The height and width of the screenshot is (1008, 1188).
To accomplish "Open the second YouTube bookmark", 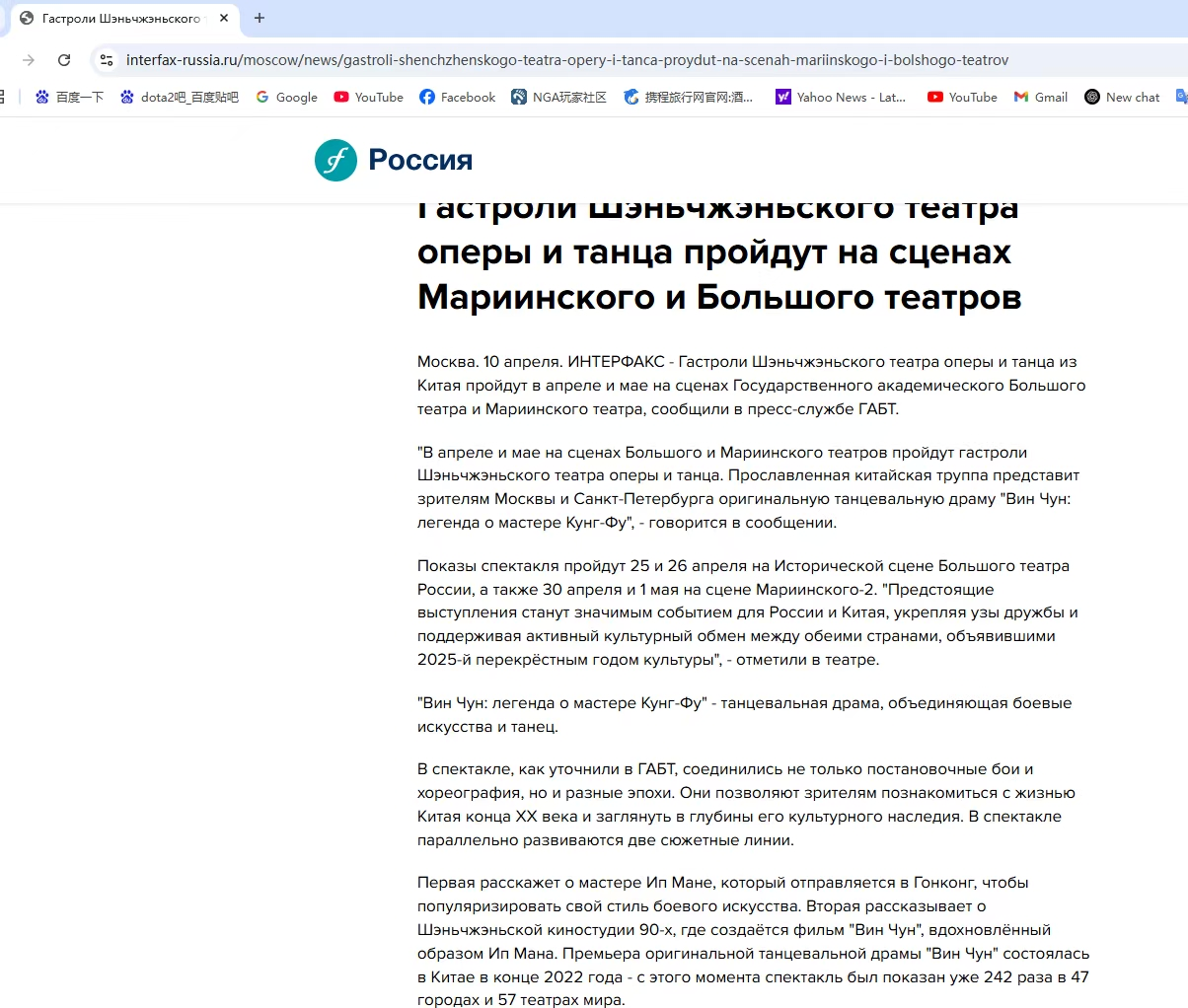I will (962, 97).
